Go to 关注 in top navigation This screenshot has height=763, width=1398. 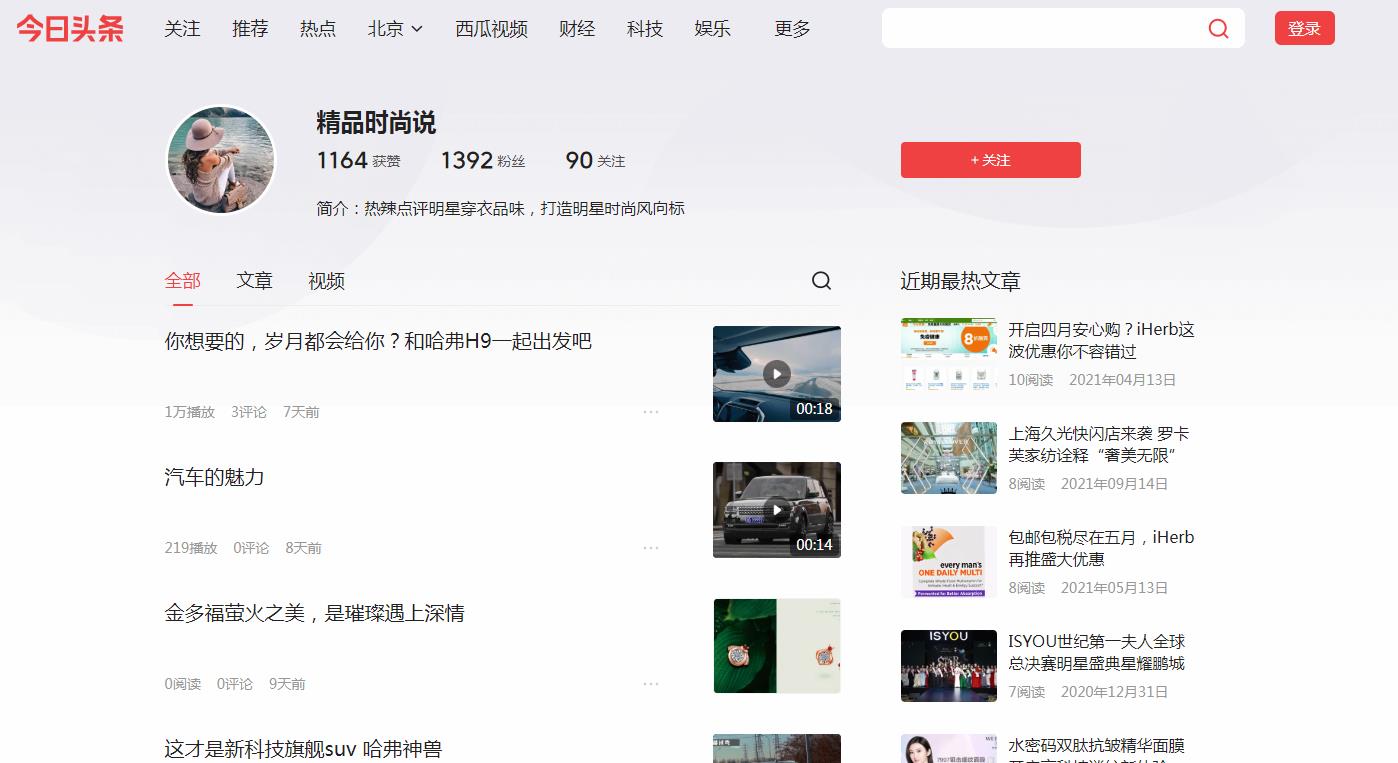182,29
